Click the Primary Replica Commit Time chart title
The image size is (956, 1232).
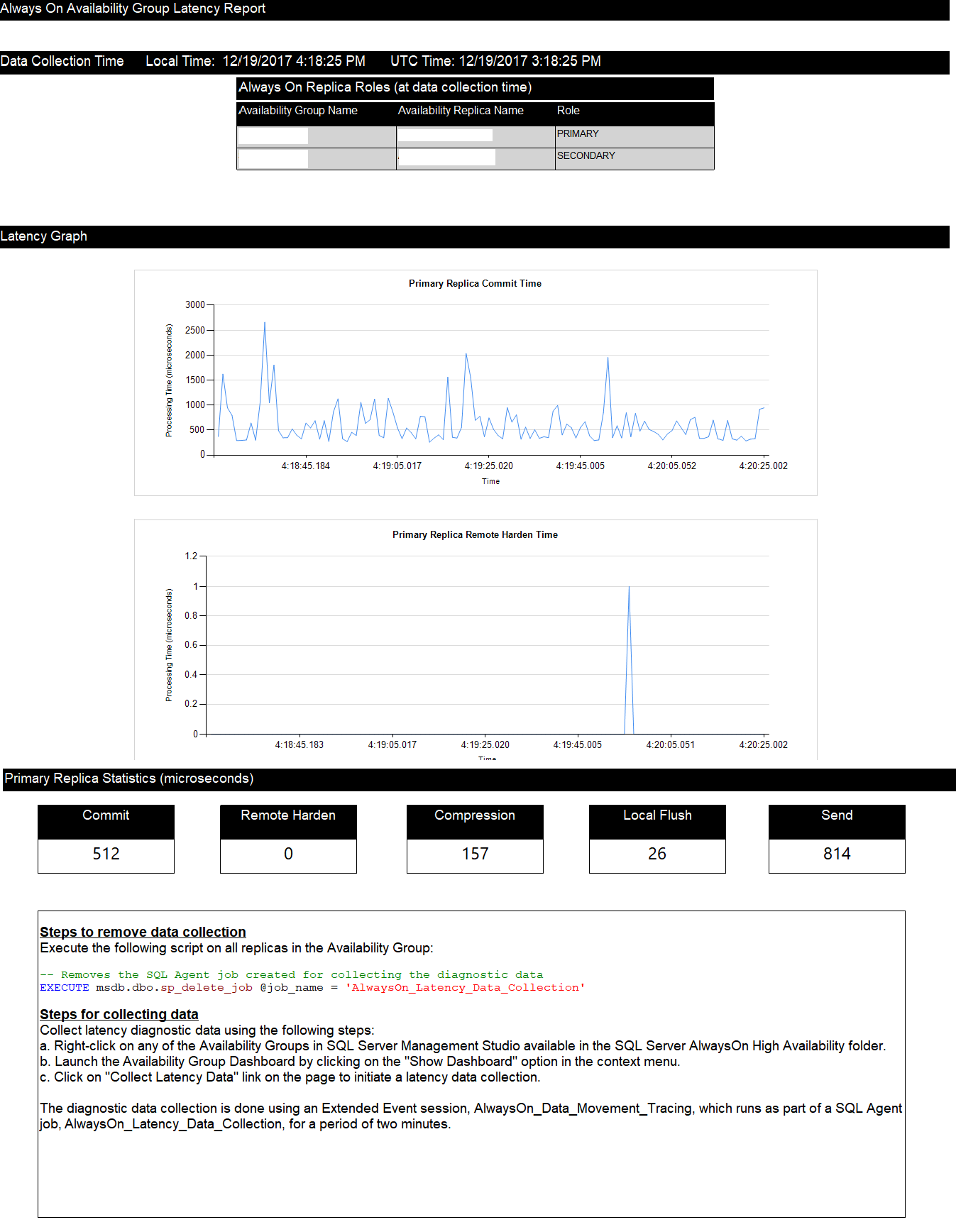(x=475, y=284)
